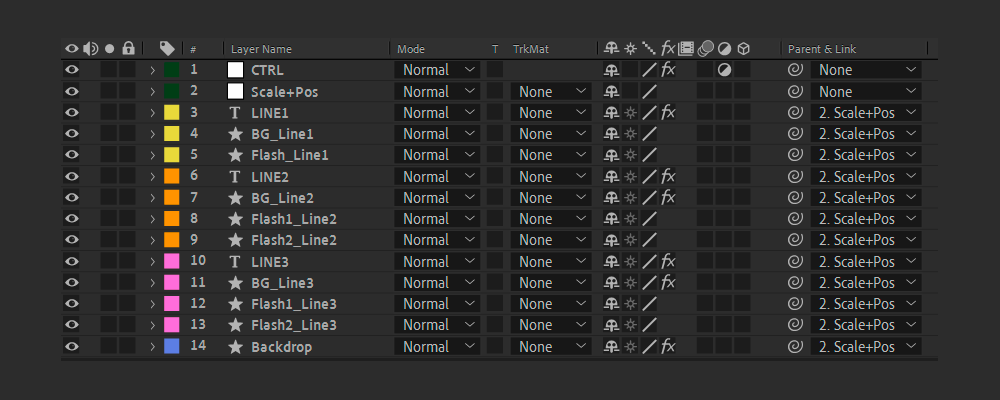Click the audio speaker column header icon
This screenshot has width=1000, height=400.
tap(91, 48)
